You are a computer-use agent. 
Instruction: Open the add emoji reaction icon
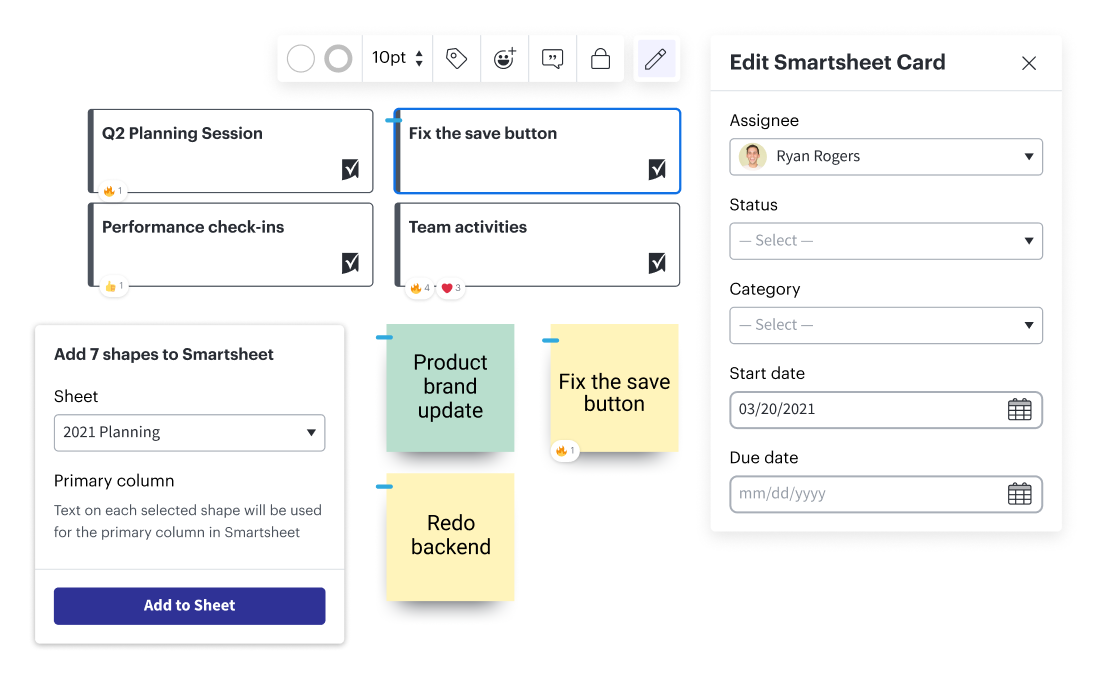click(505, 59)
